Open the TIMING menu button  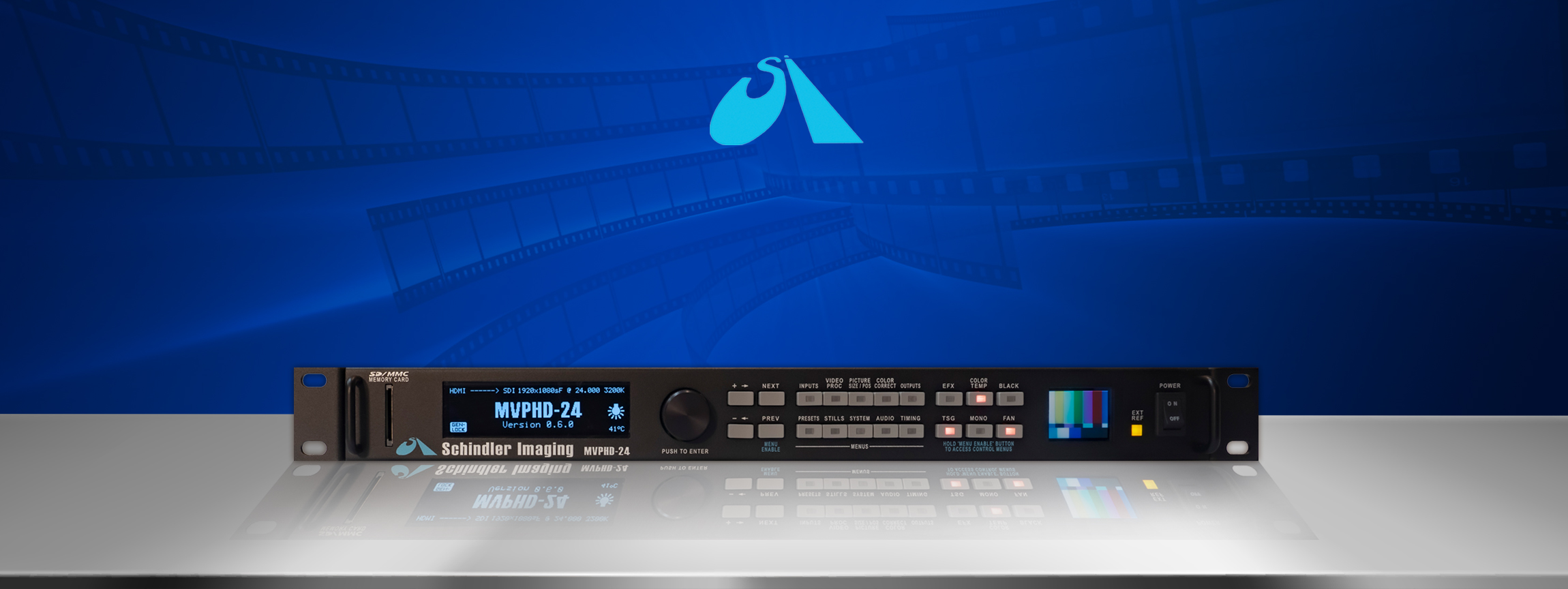pyautogui.click(x=911, y=431)
